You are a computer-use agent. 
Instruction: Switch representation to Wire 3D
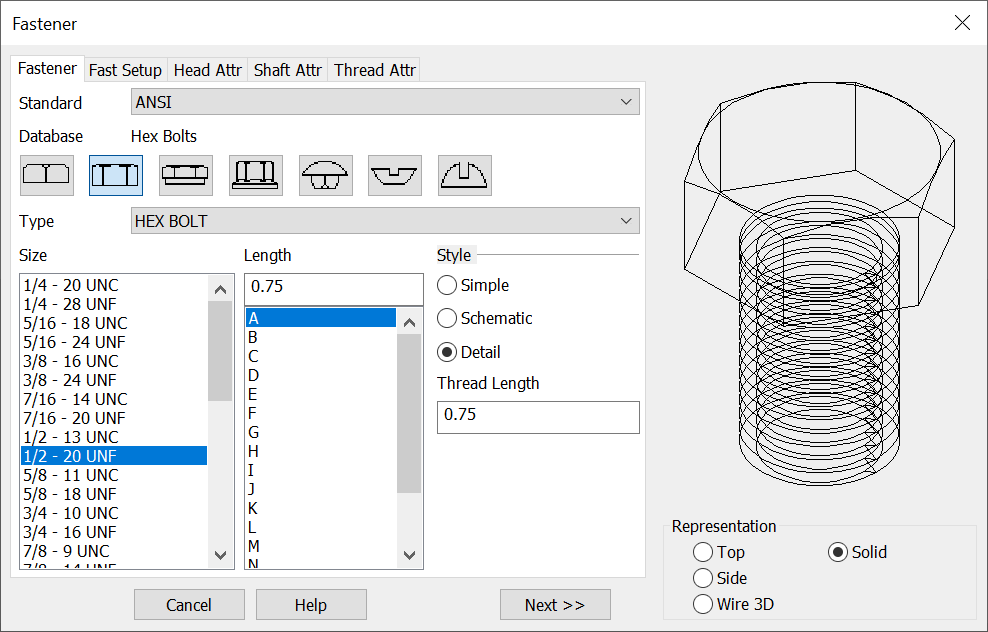703,603
